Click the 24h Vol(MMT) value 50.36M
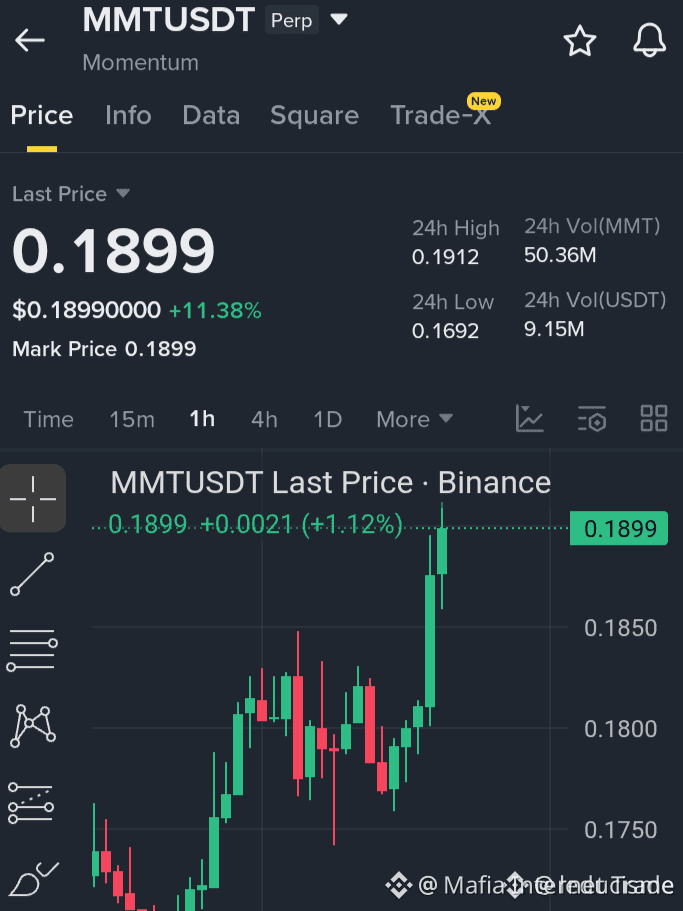 [x=560, y=255]
